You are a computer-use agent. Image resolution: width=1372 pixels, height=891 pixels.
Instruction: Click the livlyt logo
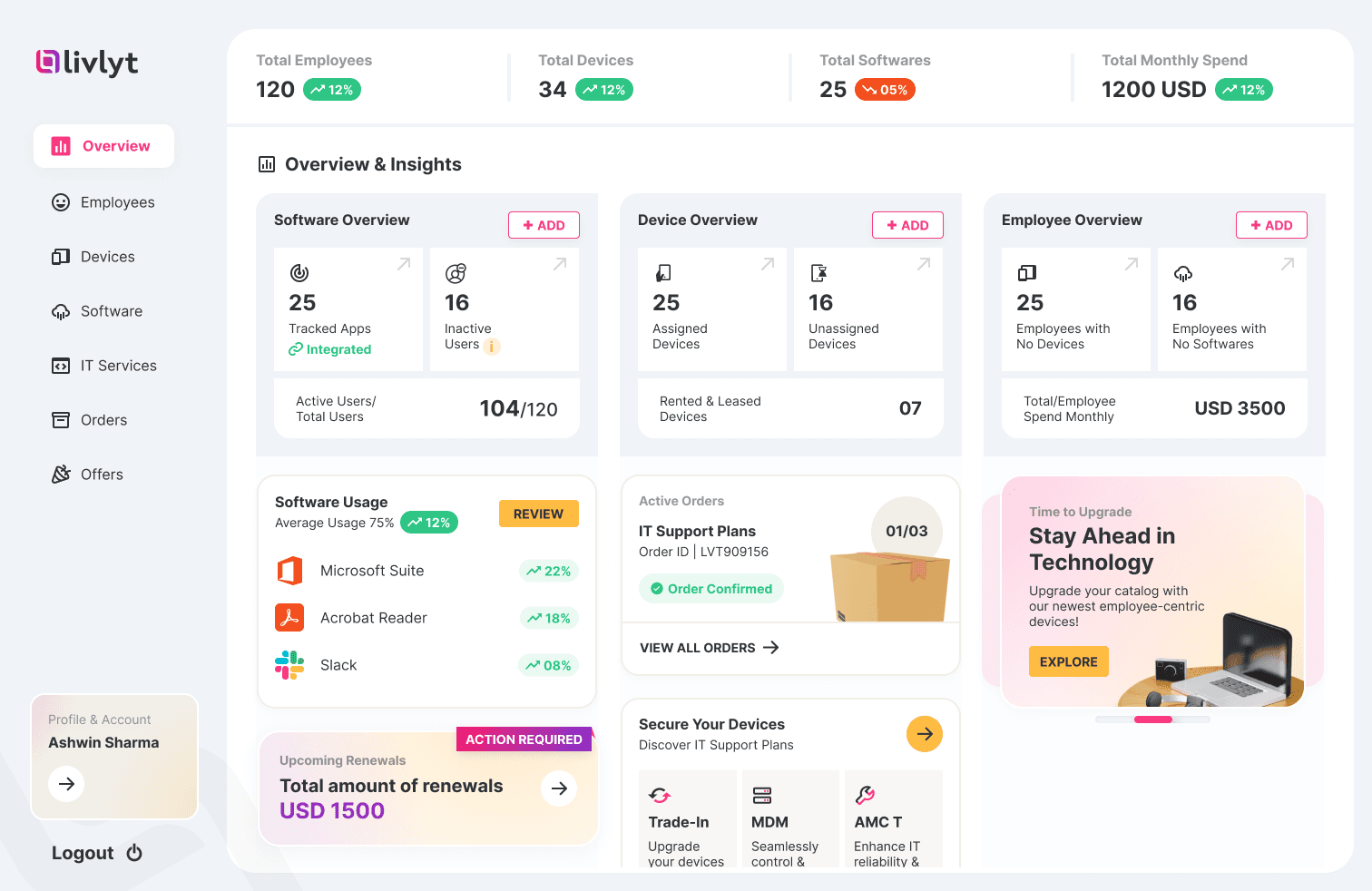[87, 62]
